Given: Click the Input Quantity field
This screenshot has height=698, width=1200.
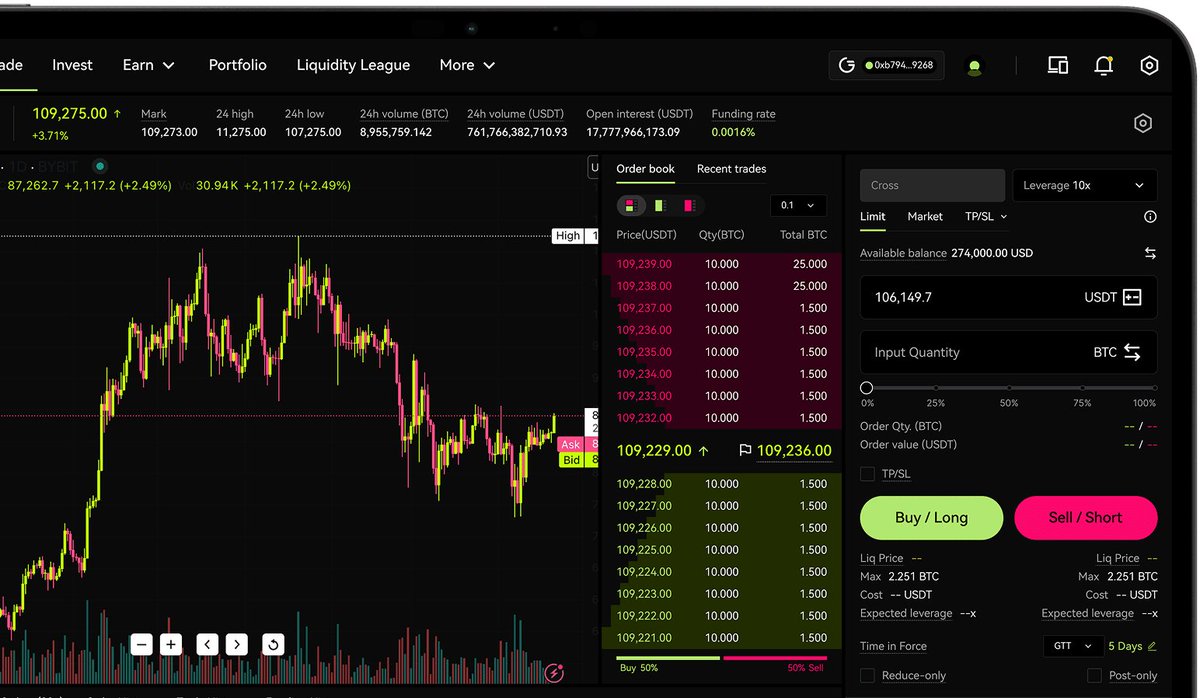Looking at the screenshot, I should (x=1008, y=352).
